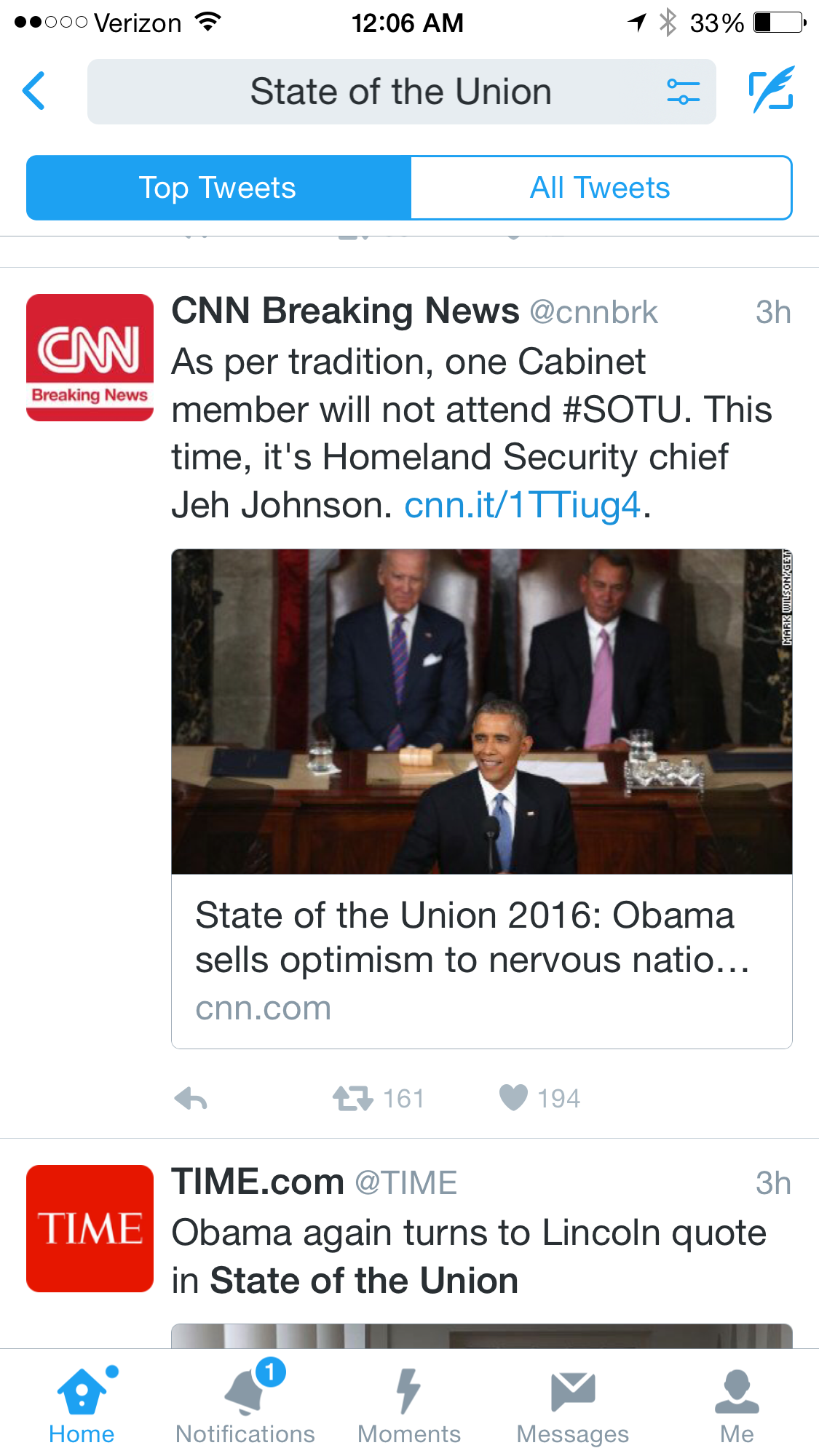This screenshot has height=1456, width=819.
Task: Open search filter options
Action: (683, 92)
